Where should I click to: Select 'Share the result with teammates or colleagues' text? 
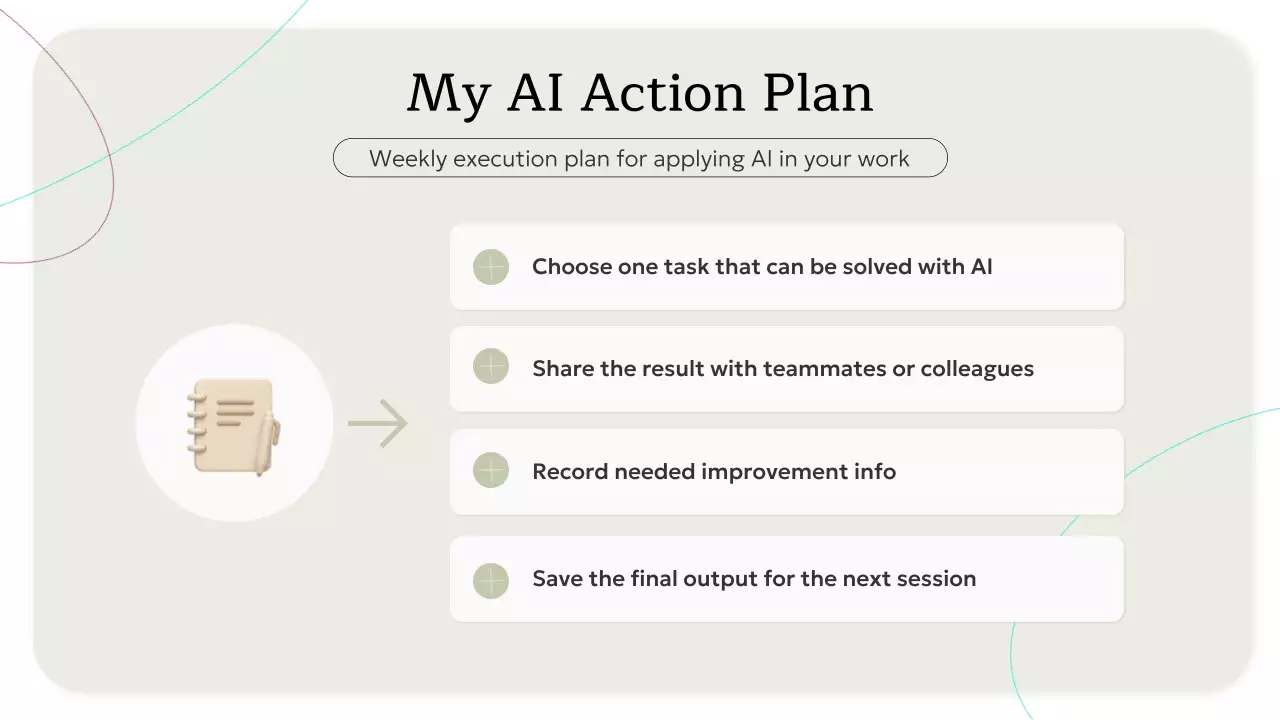coord(782,369)
